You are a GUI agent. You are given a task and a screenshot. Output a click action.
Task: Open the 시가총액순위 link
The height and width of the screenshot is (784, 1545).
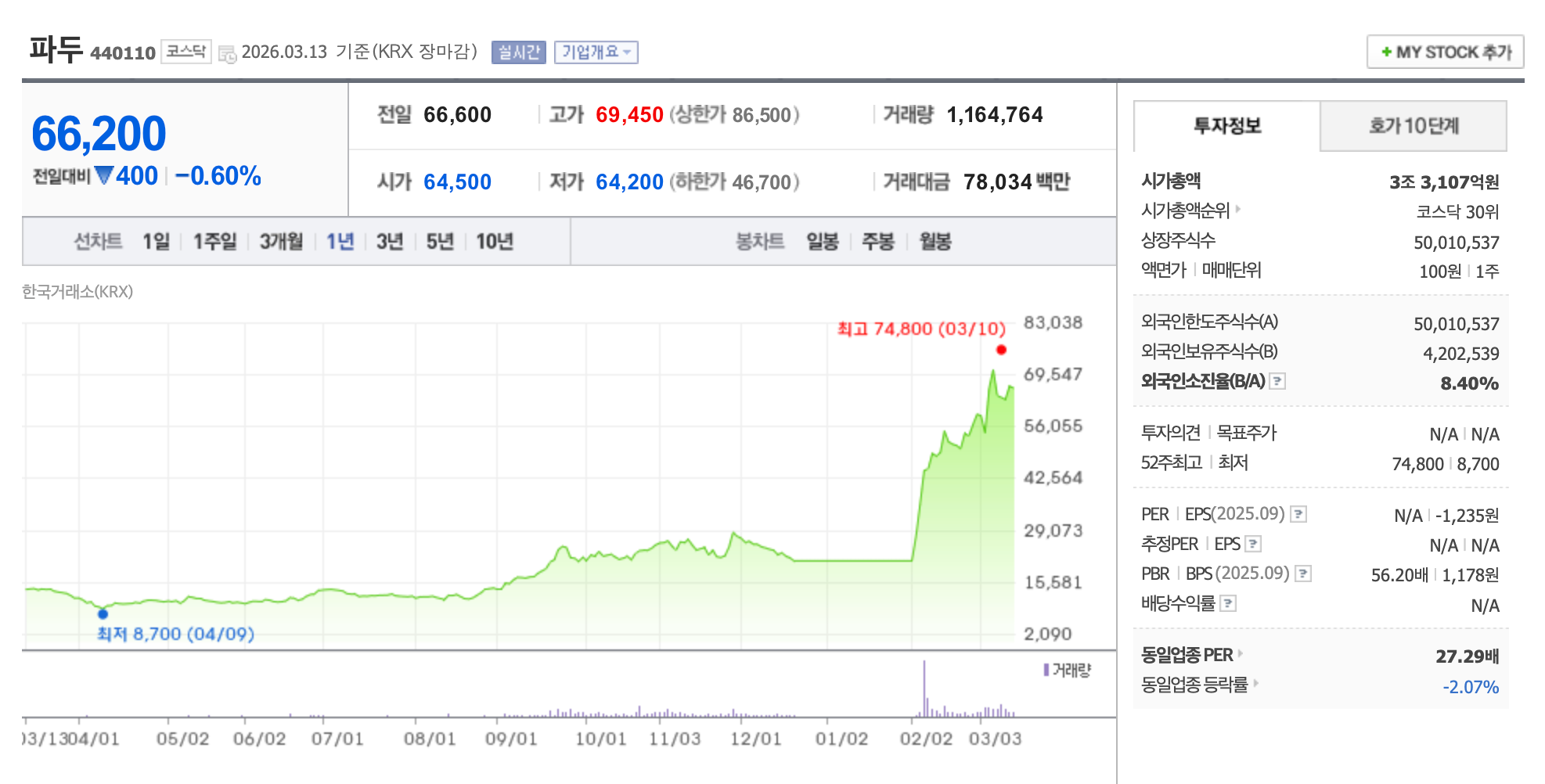(x=1186, y=210)
